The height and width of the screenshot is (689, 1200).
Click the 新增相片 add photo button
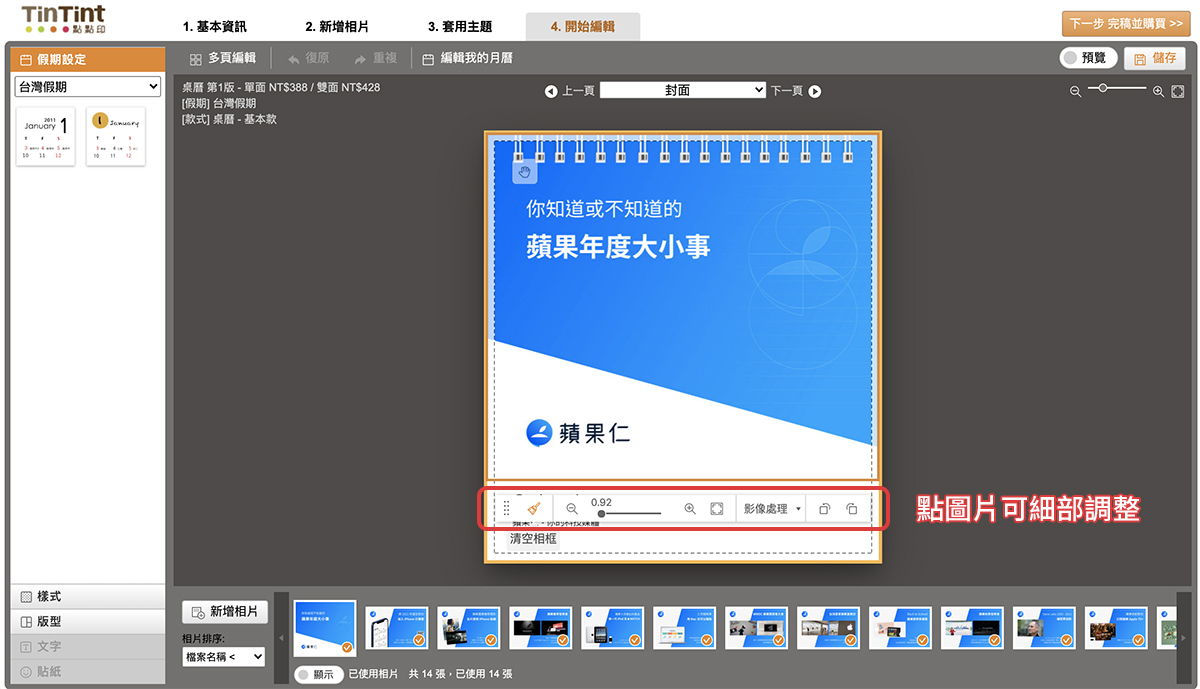(225, 612)
